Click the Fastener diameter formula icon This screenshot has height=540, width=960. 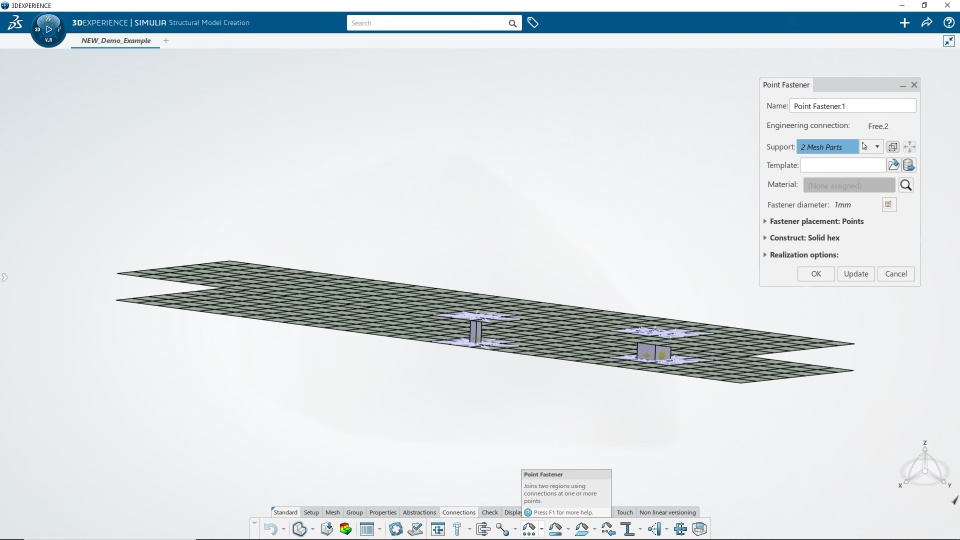[x=889, y=204]
